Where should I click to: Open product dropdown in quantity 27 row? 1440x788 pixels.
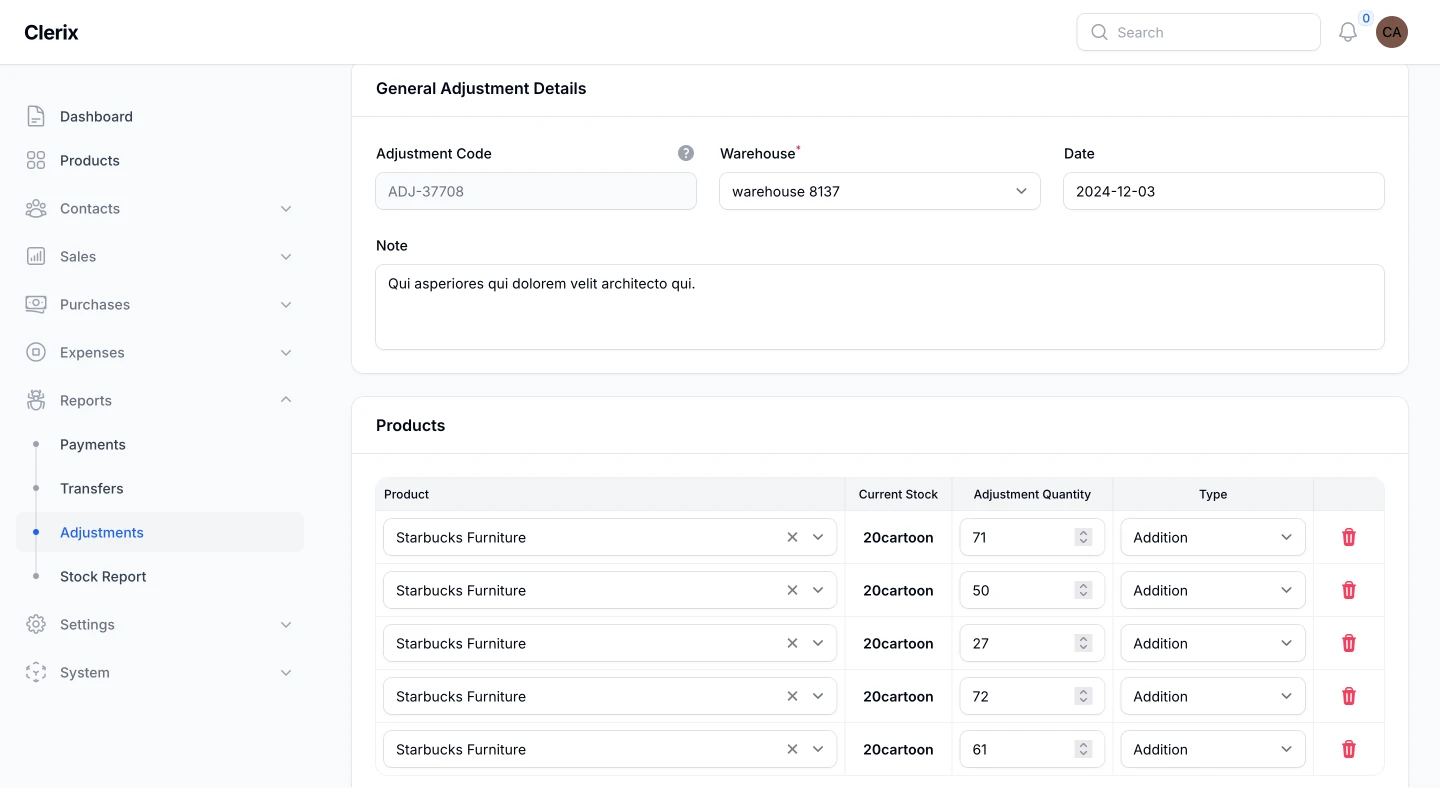coord(818,643)
